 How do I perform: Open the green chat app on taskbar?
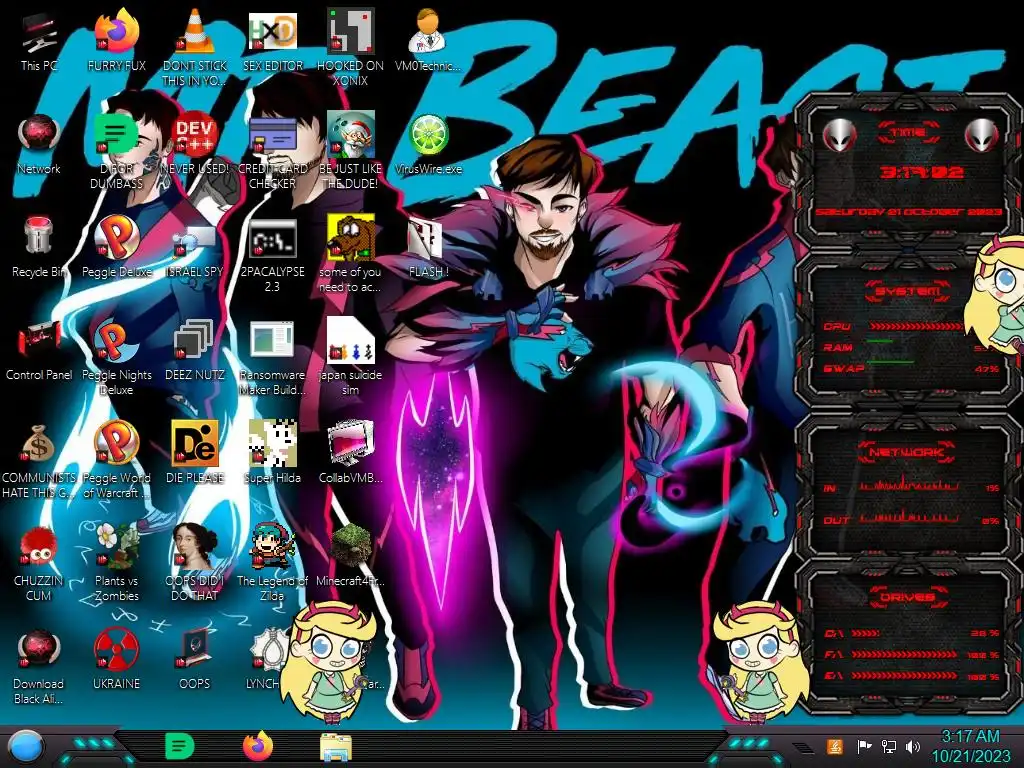[180, 746]
